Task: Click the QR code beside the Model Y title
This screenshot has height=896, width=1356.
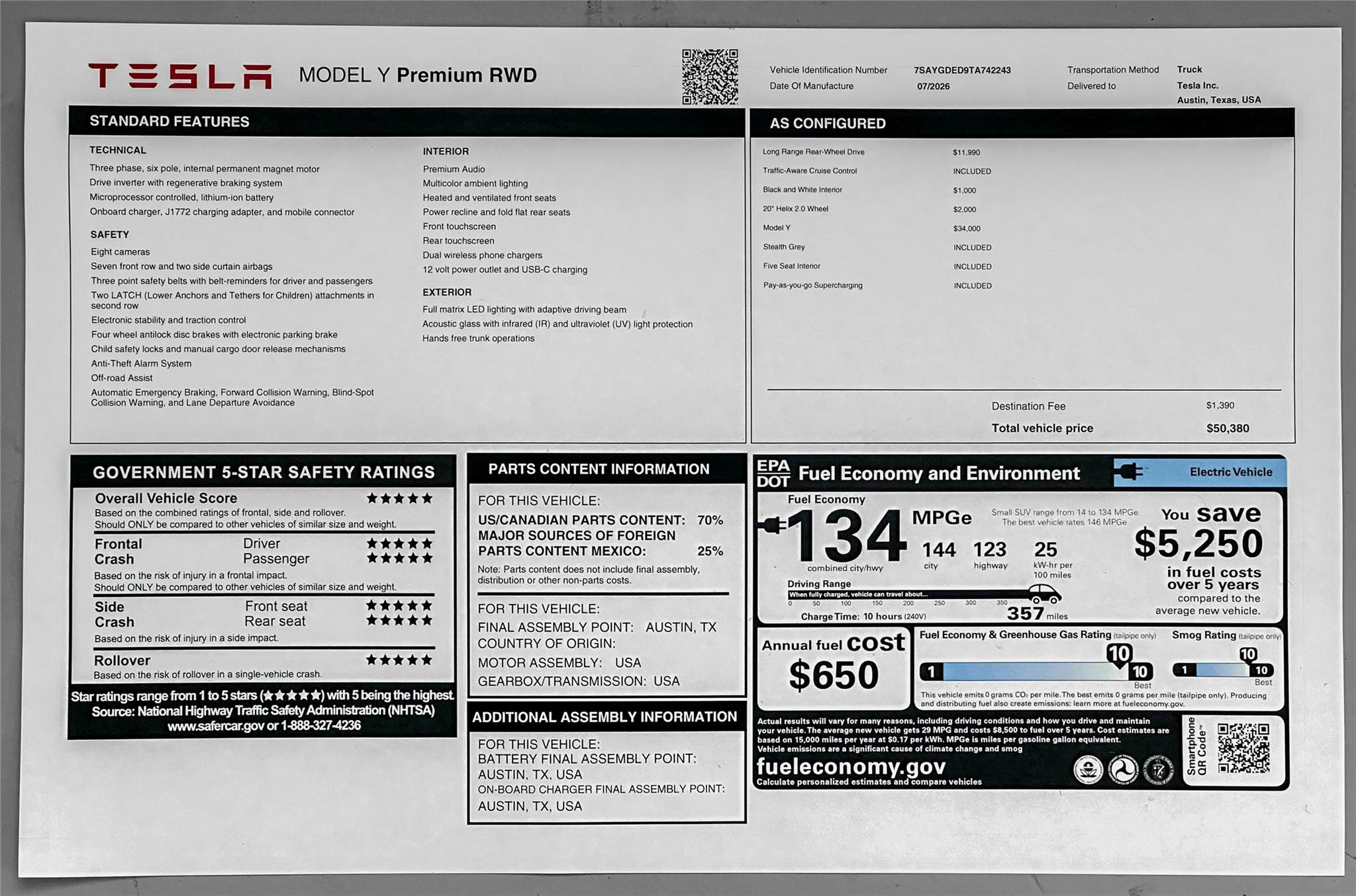Action: [710, 77]
